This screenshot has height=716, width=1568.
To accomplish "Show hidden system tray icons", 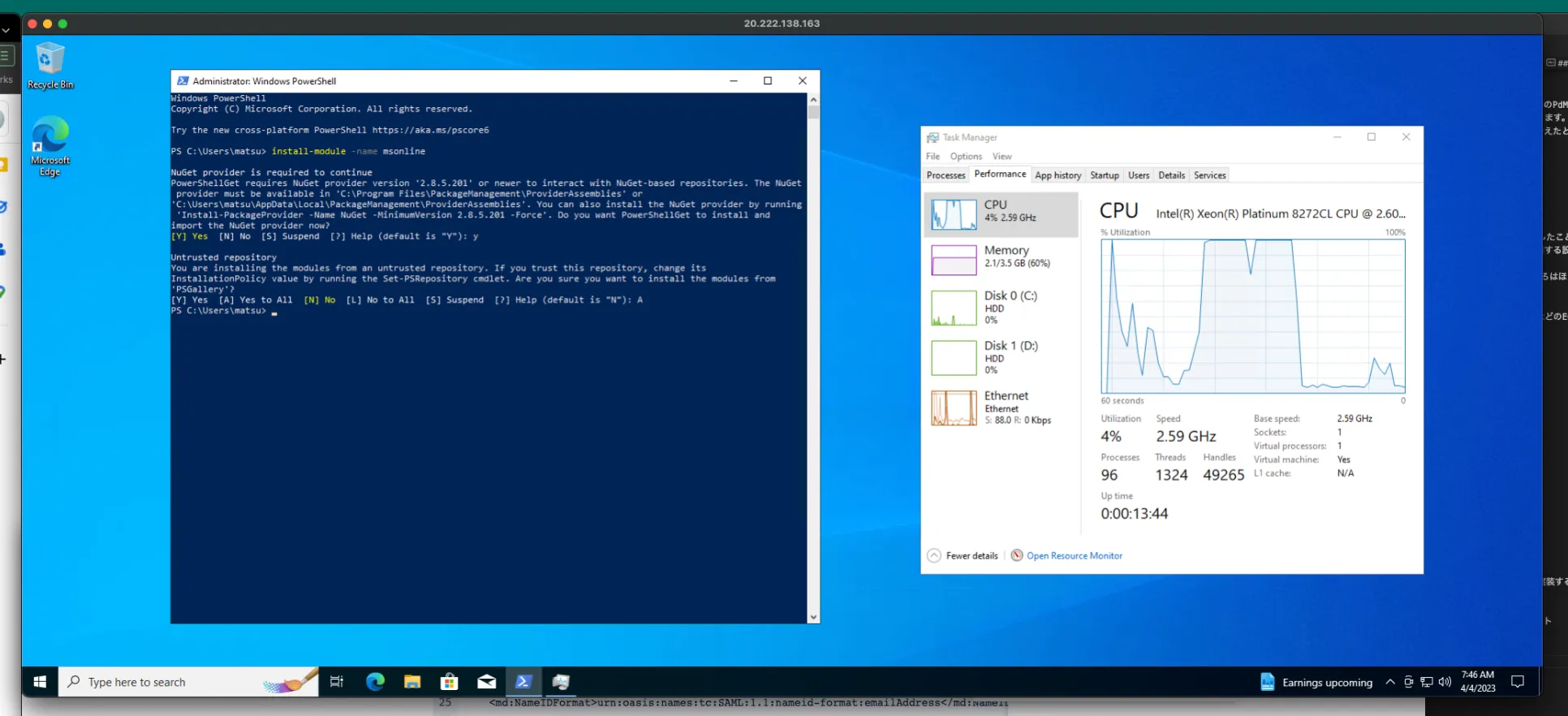I will (x=1390, y=682).
